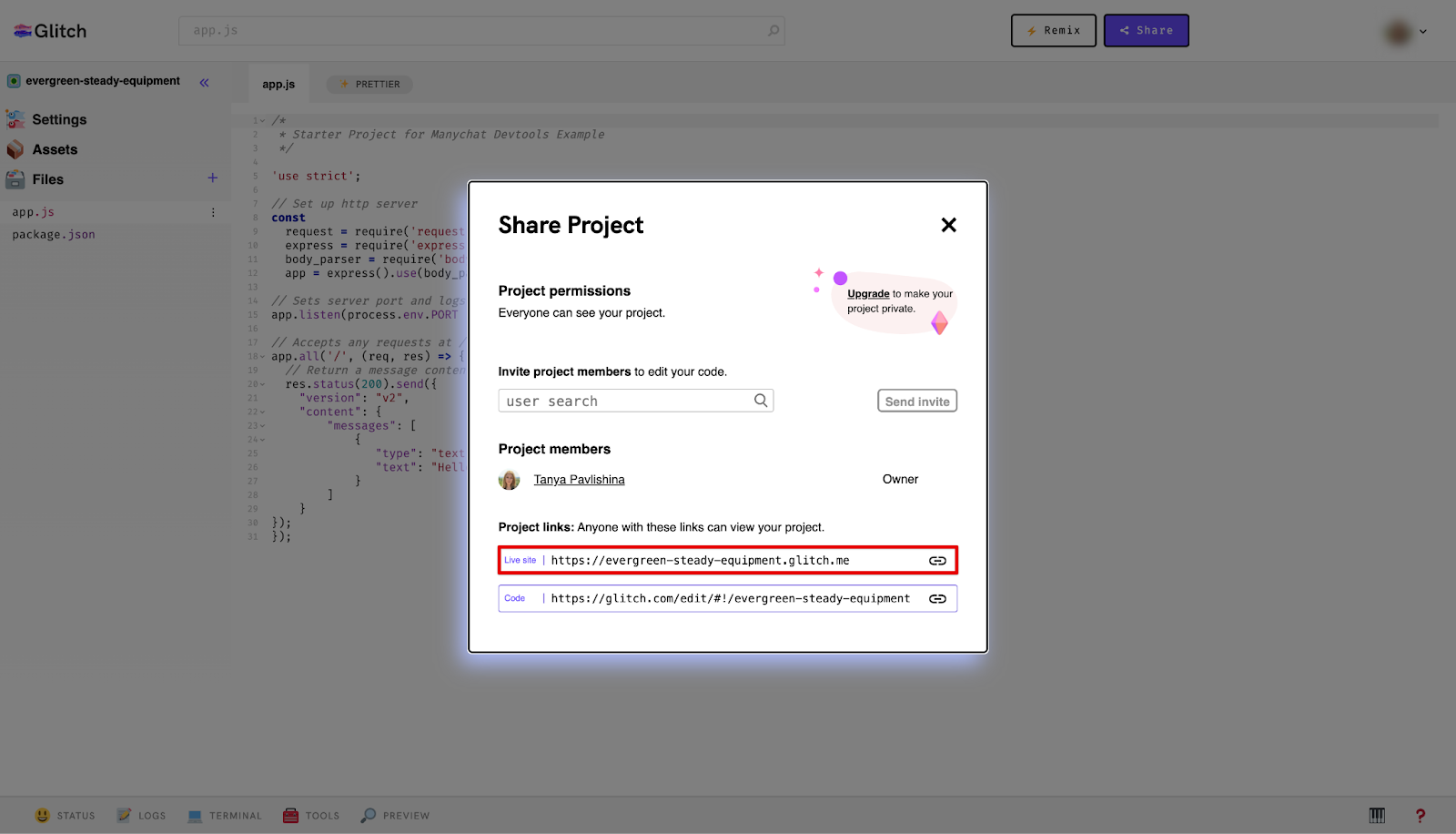Click the Assets box icon
Image resolution: width=1456 pixels, height=834 pixels.
click(x=15, y=149)
